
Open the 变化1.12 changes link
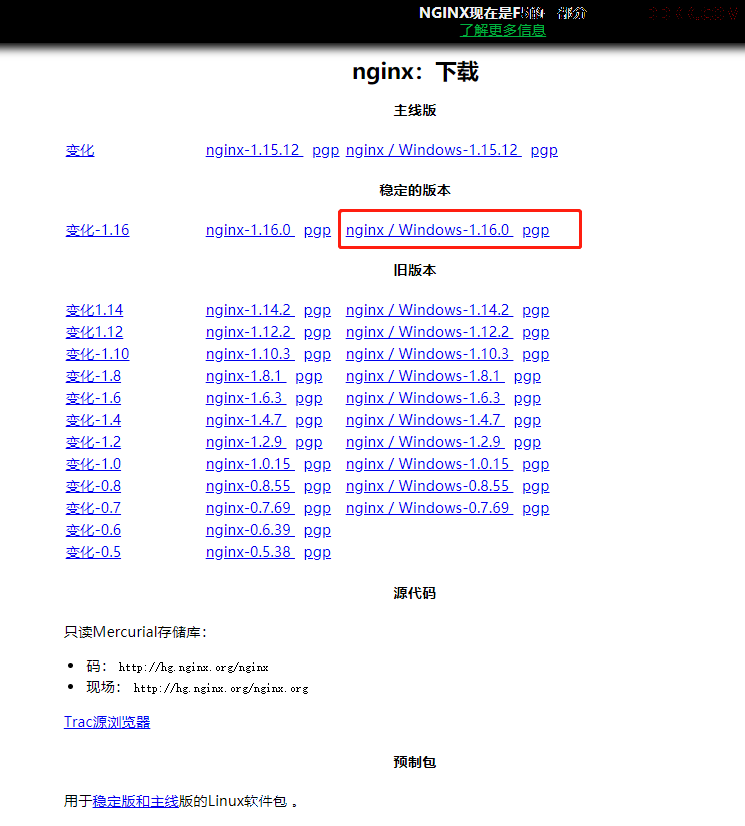pos(94,332)
